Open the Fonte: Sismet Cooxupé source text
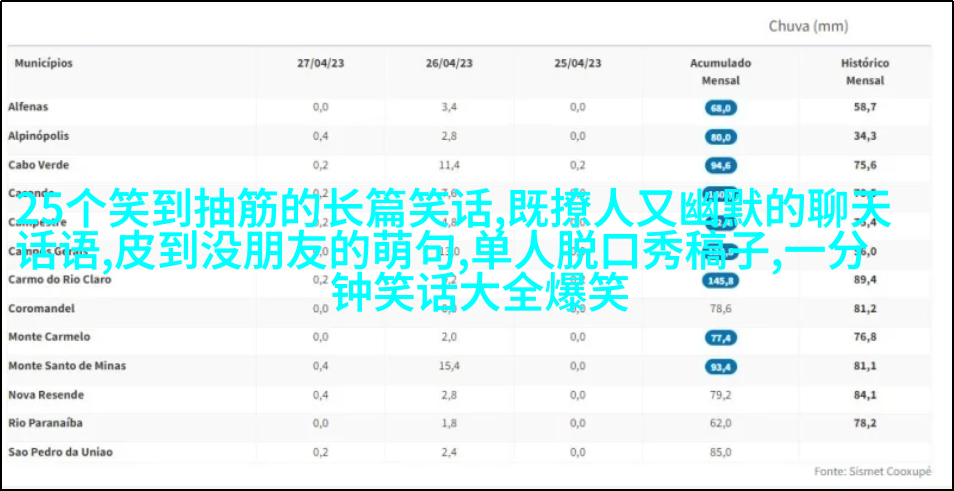The image size is (954, 491). click(x=872, y=470)
